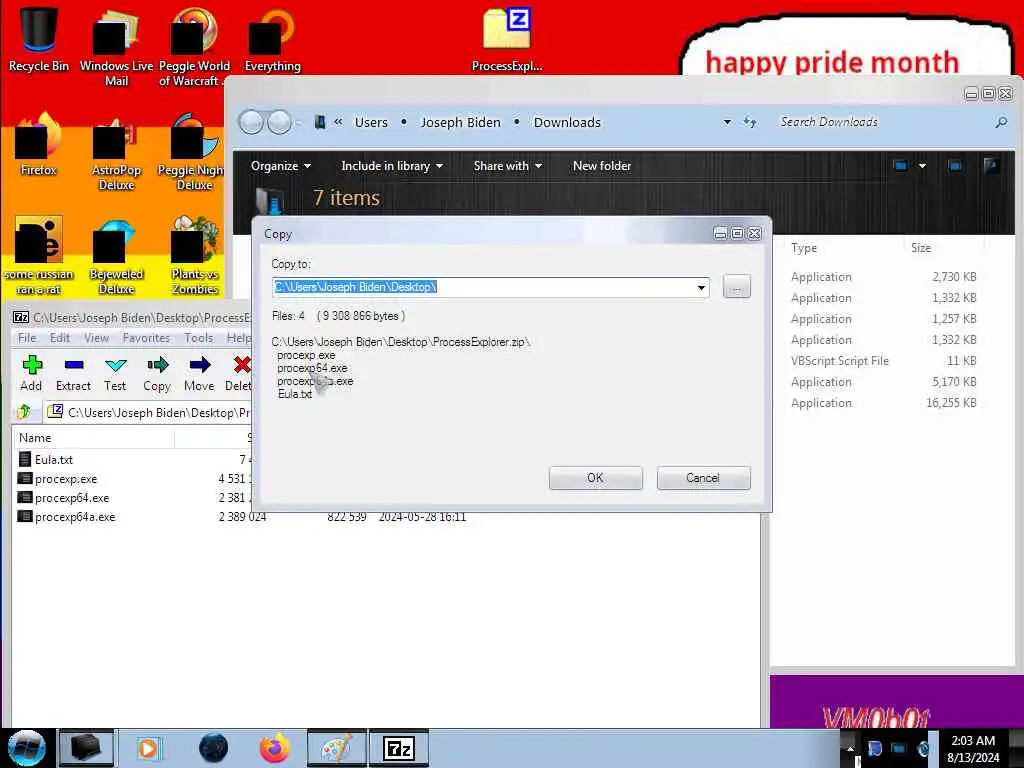This screenshot has height=768, width=1024.
Task: Click the Test icon in 7-Zip toolbar
Action: coord(115,373)
